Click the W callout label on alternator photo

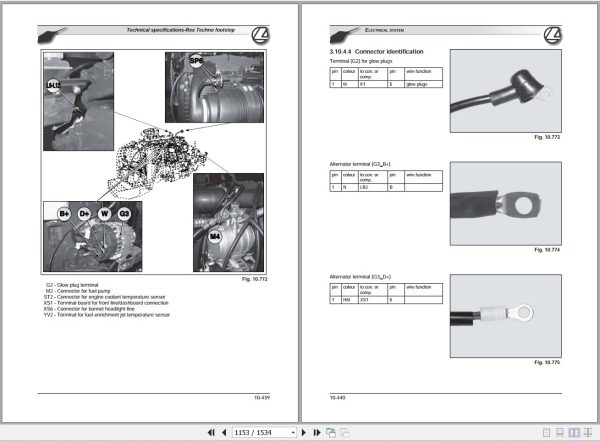(x=104, y=214)
